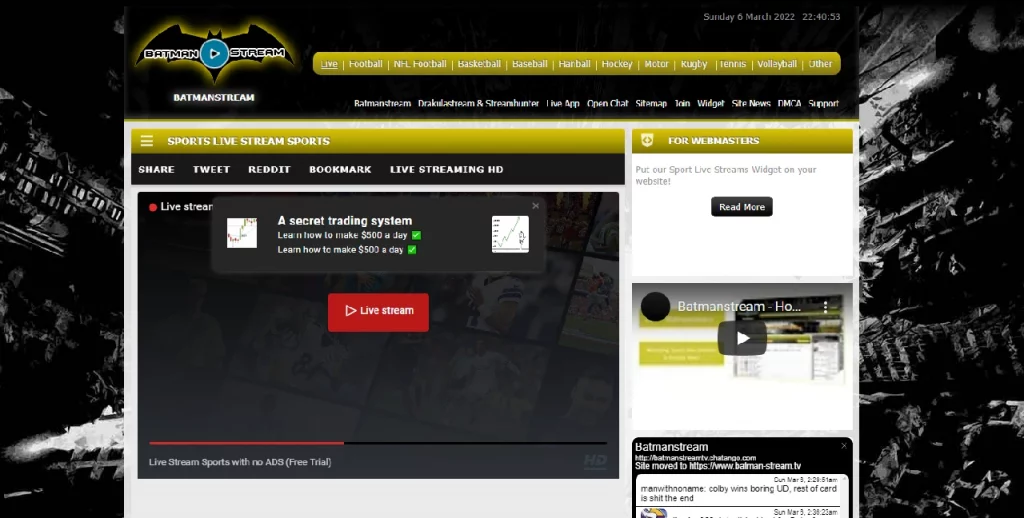Click the rising line chart ad thumbnail
Viewport: 1024px width, 518px height.
(x=510, y=234)
